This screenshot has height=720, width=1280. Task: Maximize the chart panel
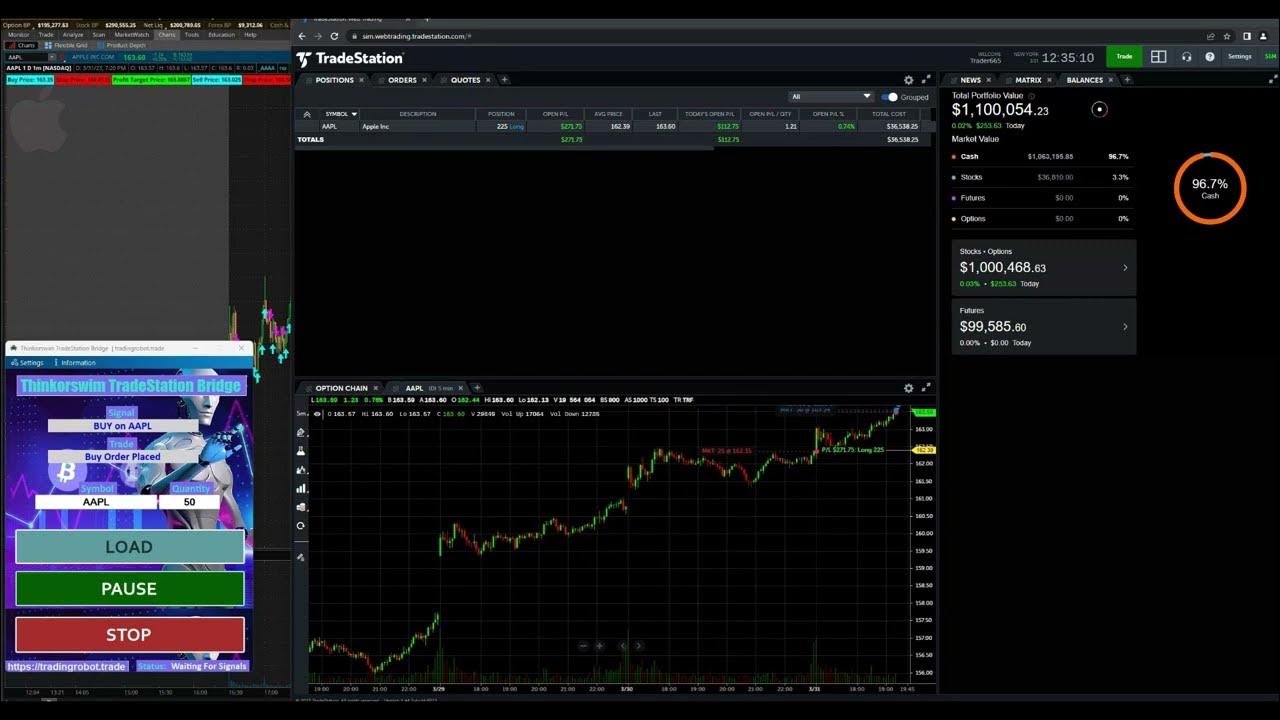point(926,388)
